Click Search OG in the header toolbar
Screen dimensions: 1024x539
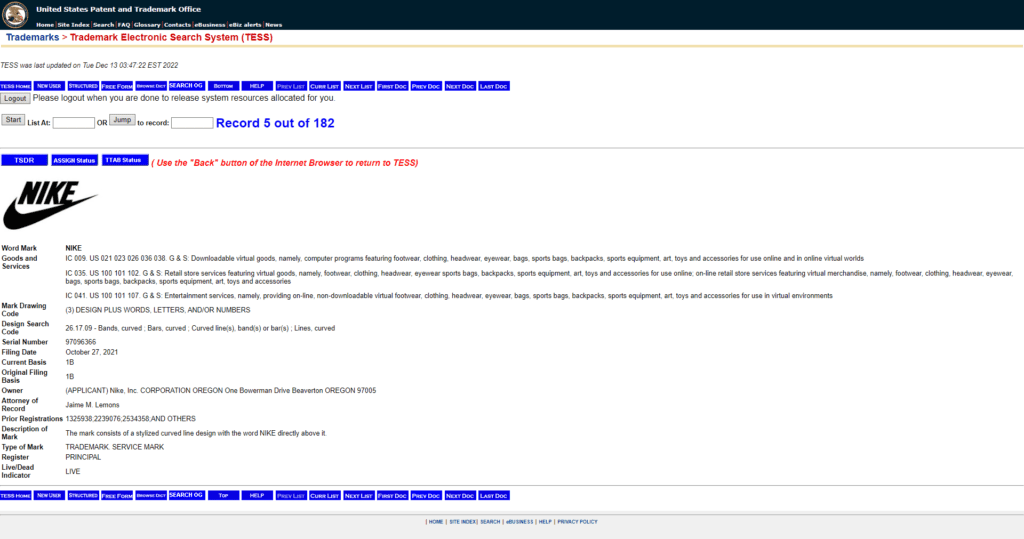[186, 86]
